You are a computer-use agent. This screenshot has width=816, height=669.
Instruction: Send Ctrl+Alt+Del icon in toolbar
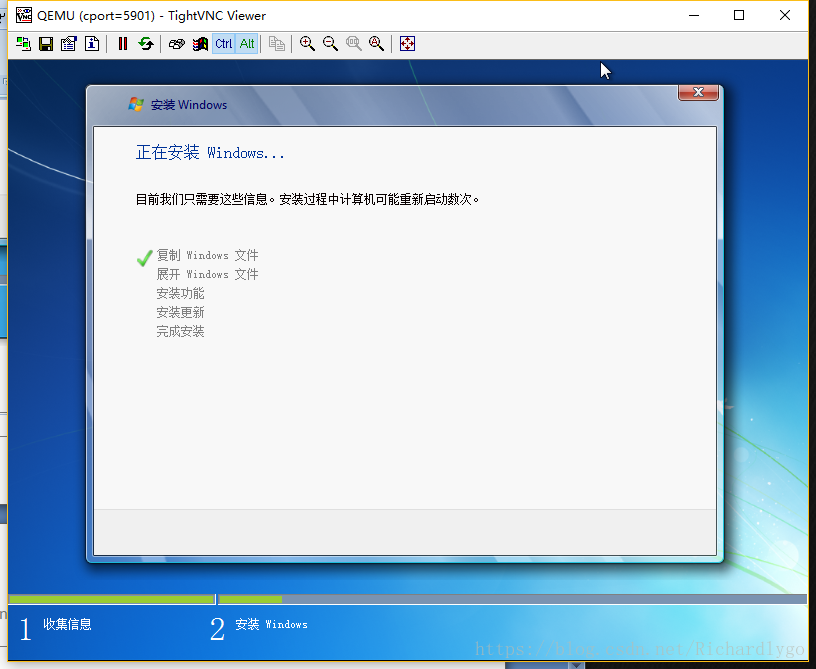pyautogui.click(x=176, y=44)
